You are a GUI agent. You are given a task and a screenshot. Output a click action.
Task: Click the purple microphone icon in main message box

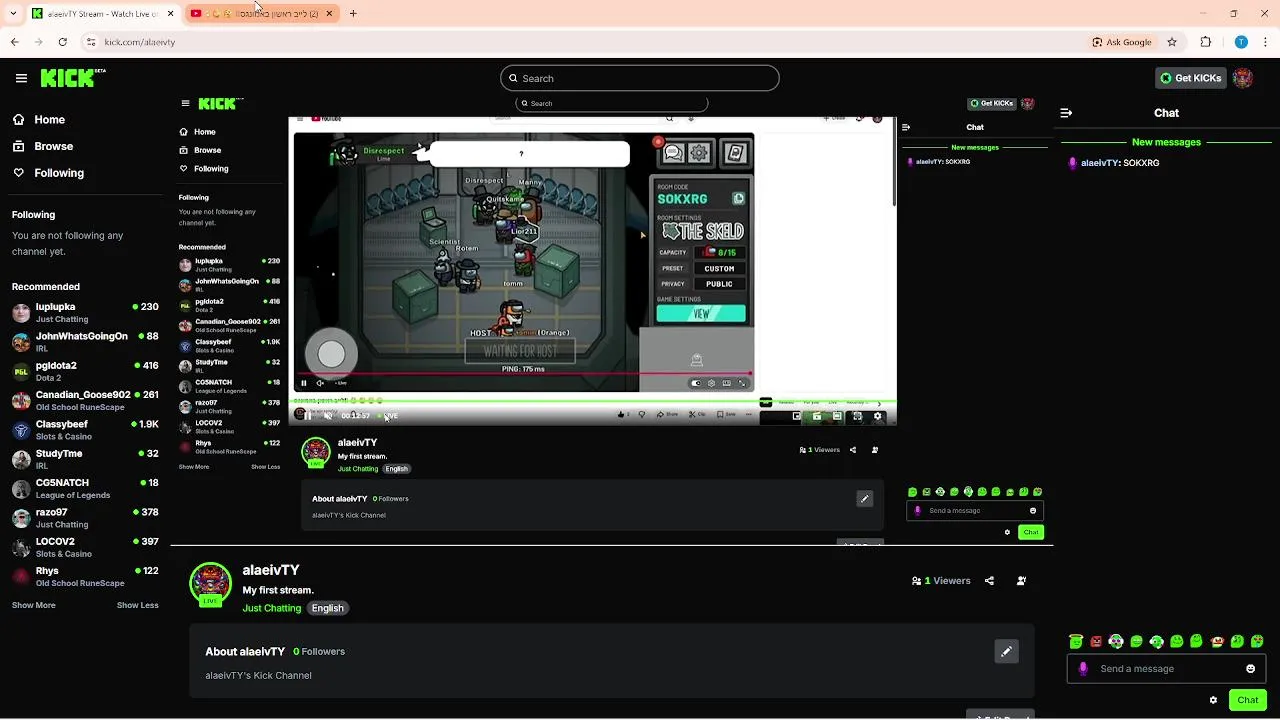pos(1083,669)
